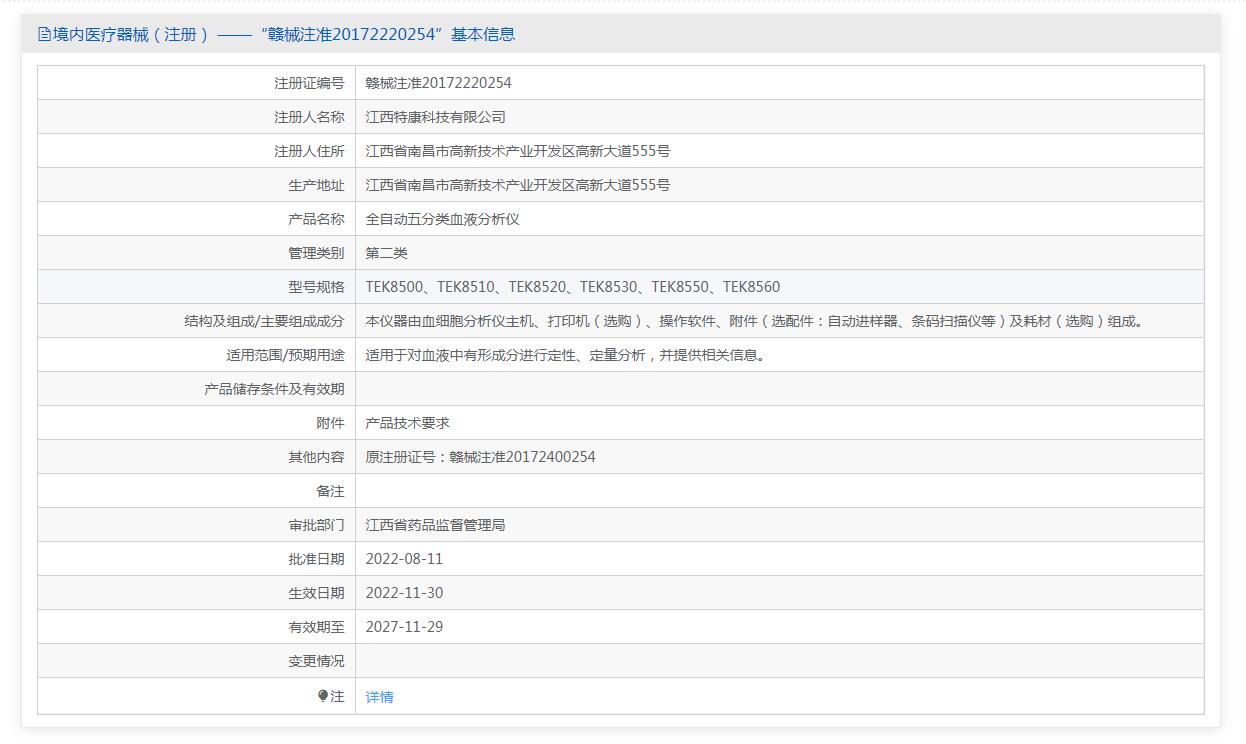
Task: Click management category value 第二类
Action: point(387,253)
